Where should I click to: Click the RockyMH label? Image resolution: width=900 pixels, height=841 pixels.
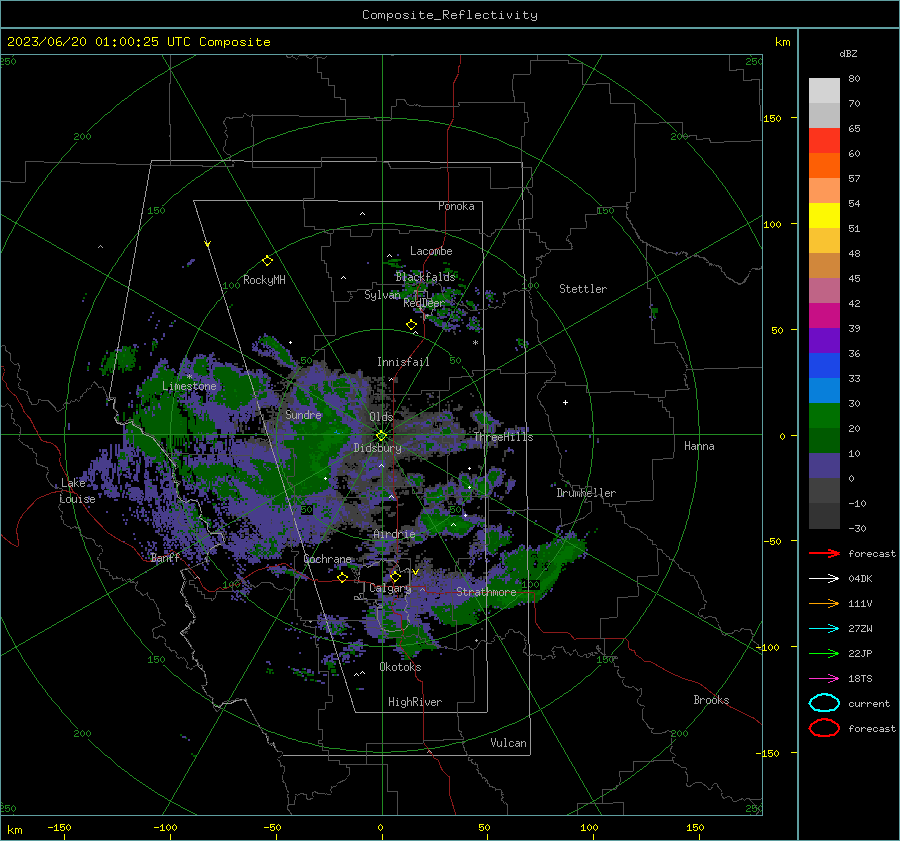click(264, 280)
